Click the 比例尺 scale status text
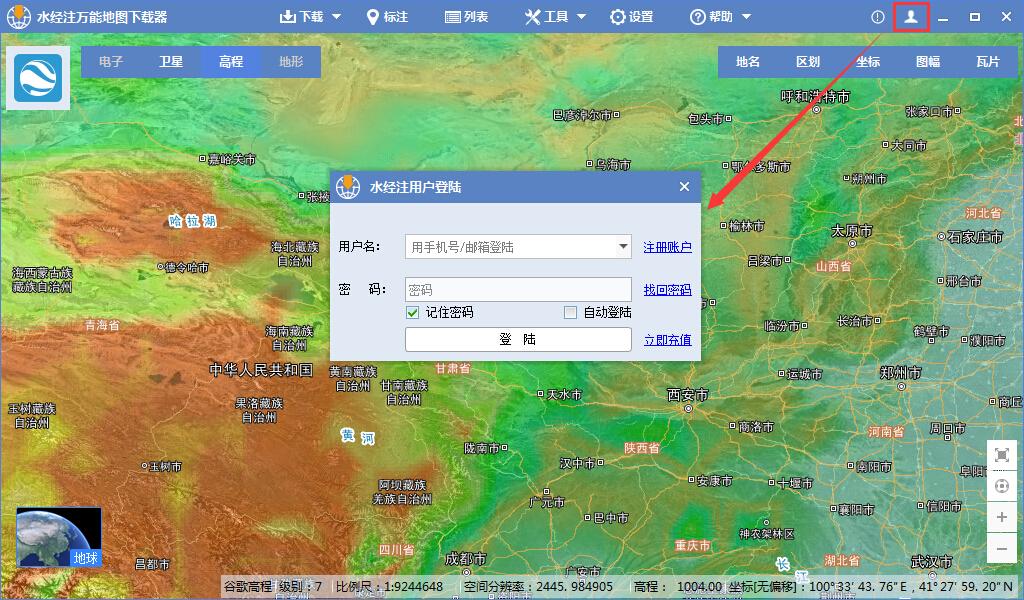Viewport: 1024px width, 600px height. [x=389, y=586]
